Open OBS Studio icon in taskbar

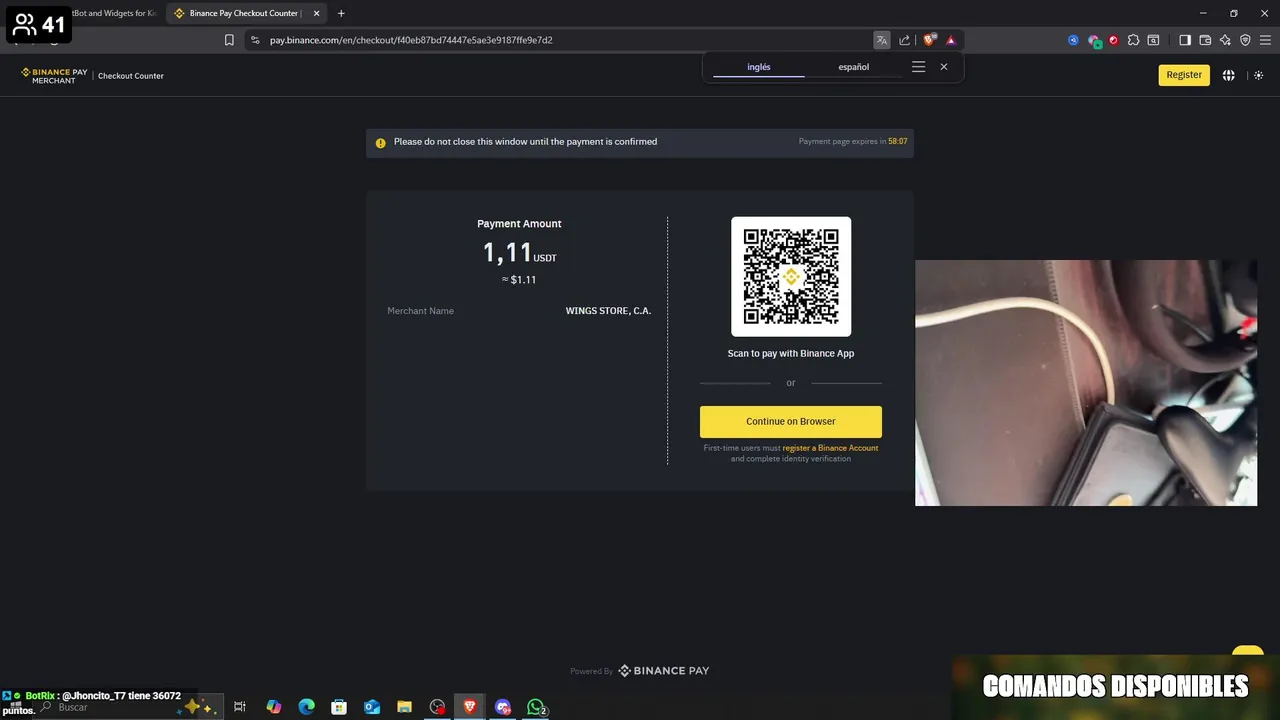(437, 707)
